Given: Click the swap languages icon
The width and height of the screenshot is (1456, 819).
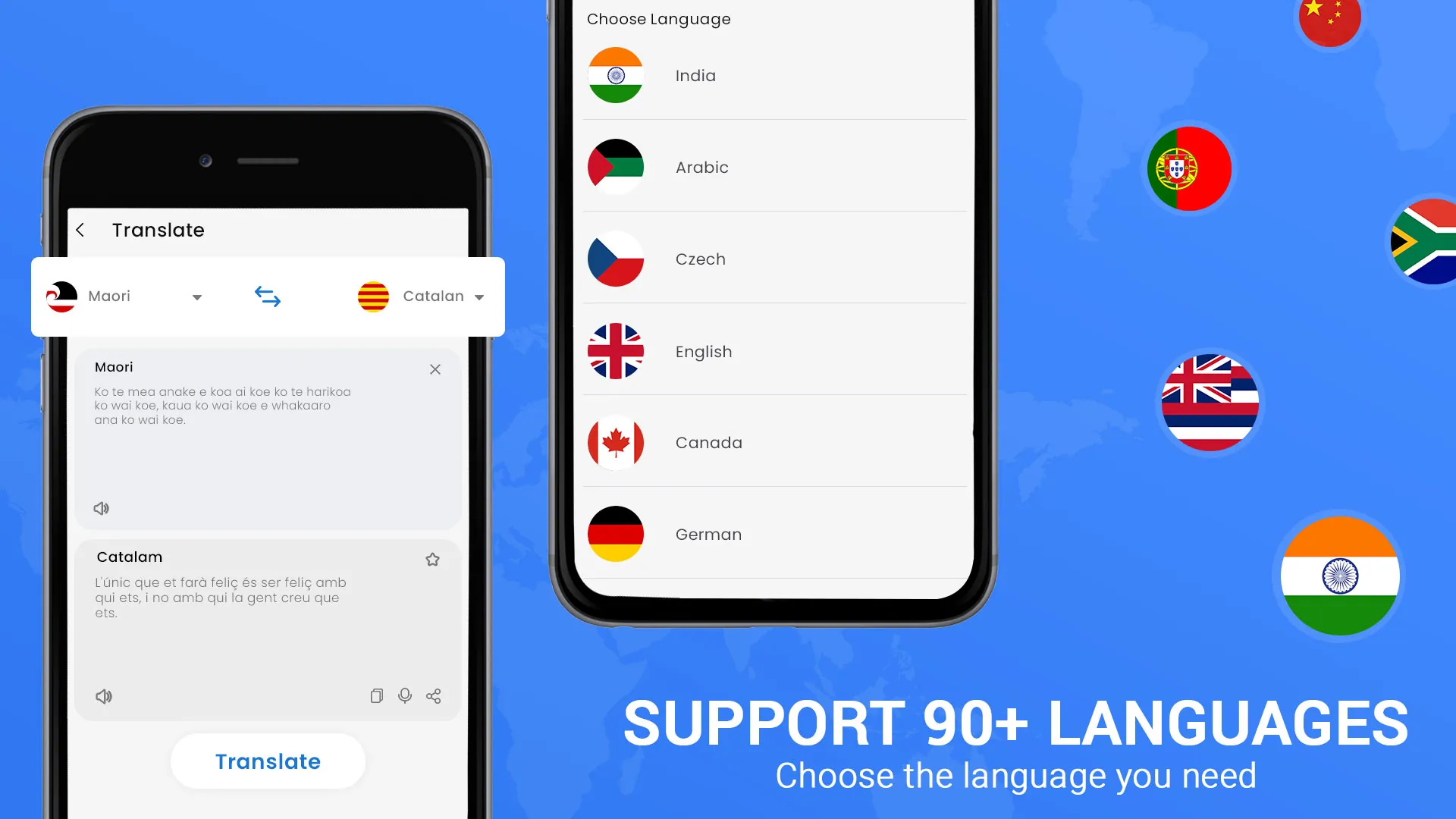Looking at the screenshot, I should tap(267, 296).
